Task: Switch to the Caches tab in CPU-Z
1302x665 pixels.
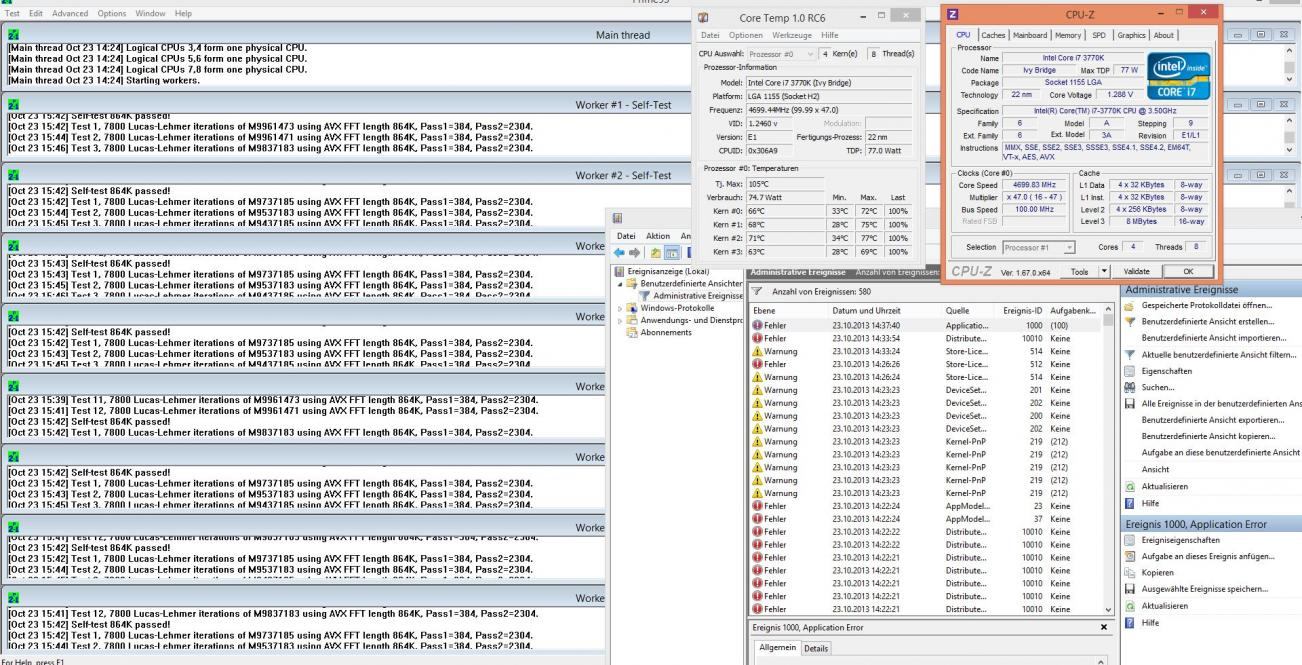Action: [993, 35]
